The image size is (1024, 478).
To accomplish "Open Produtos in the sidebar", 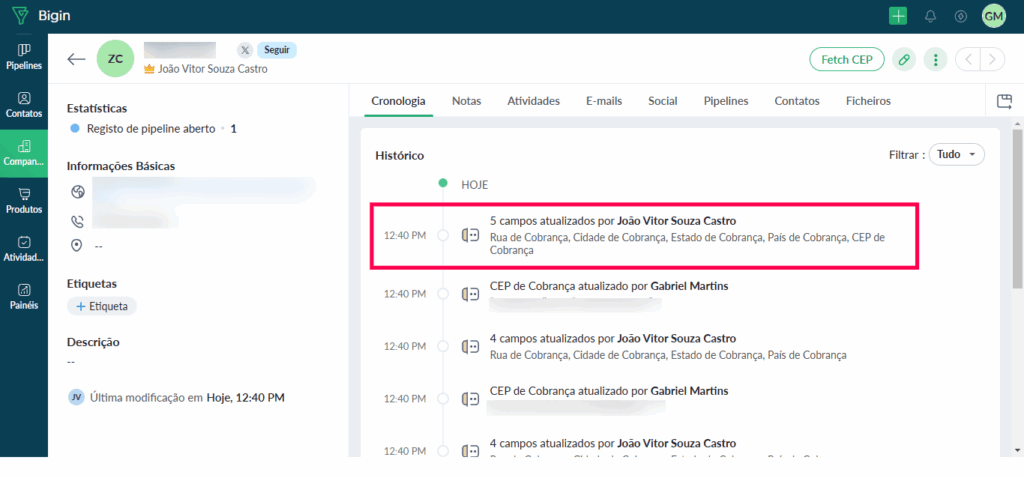I will pos(24,201).
